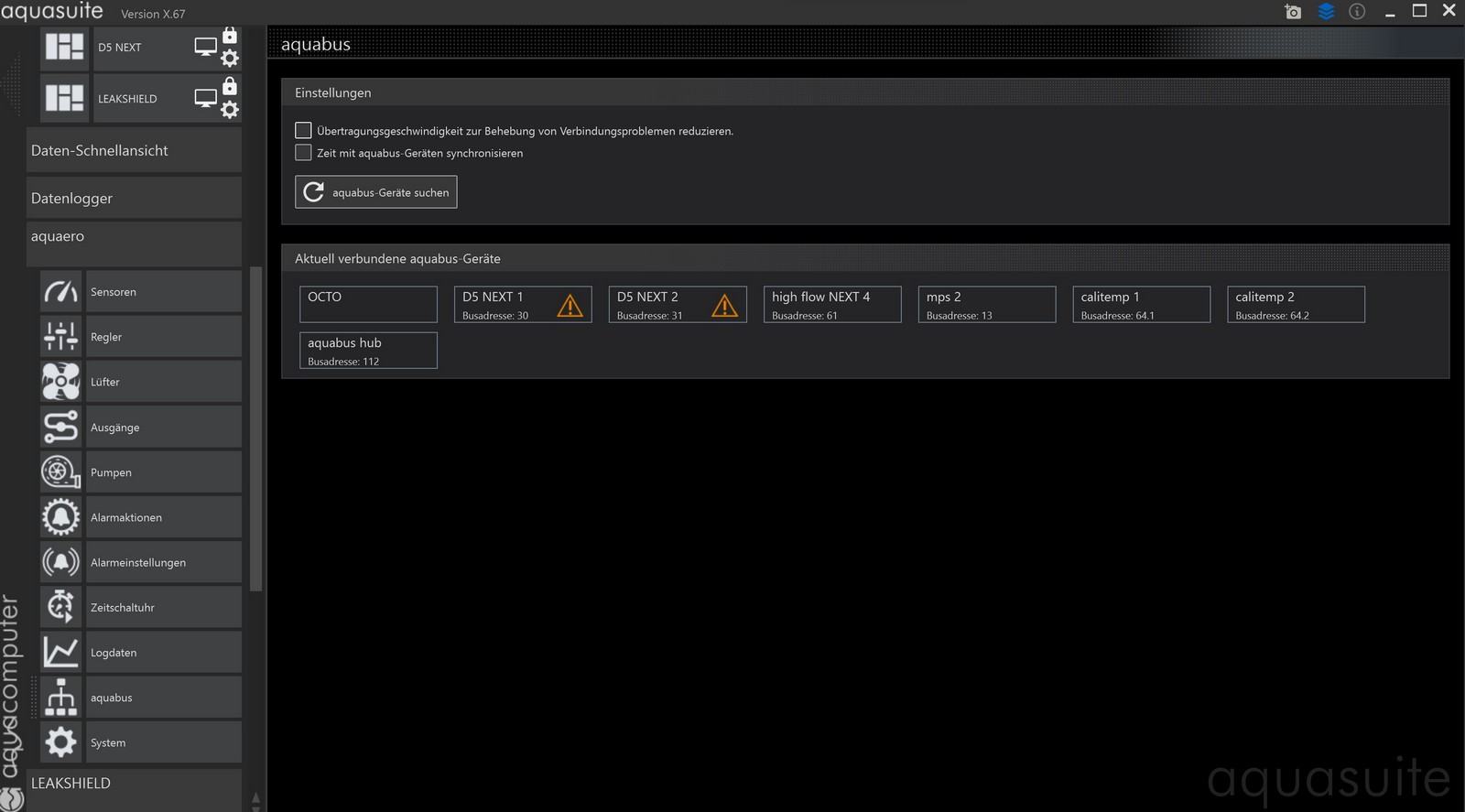Open the aquabus network tree icon
1465x812 pixels.
point(61,698)
